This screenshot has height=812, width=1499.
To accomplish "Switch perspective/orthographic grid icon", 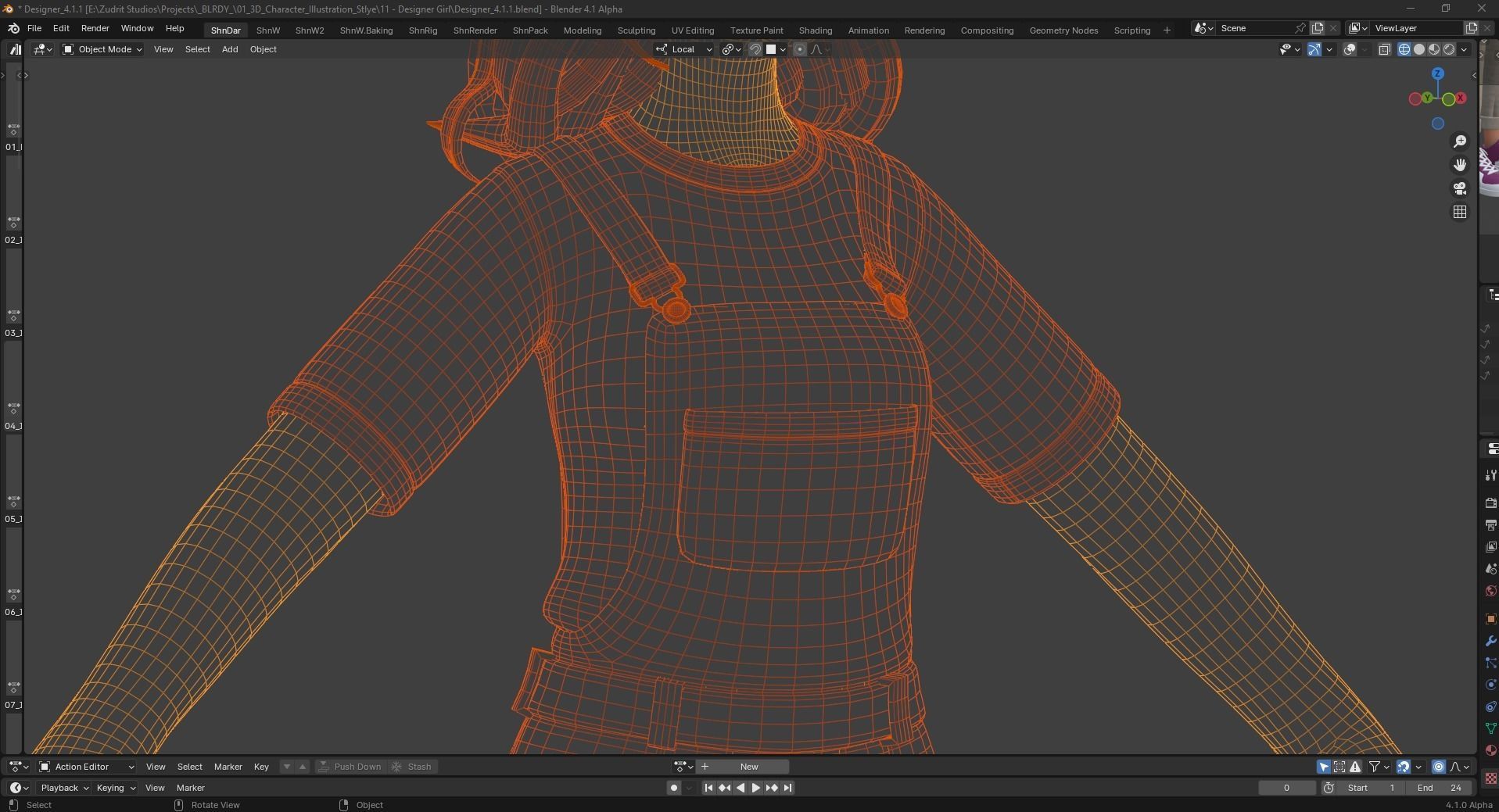I will 1459,212.
